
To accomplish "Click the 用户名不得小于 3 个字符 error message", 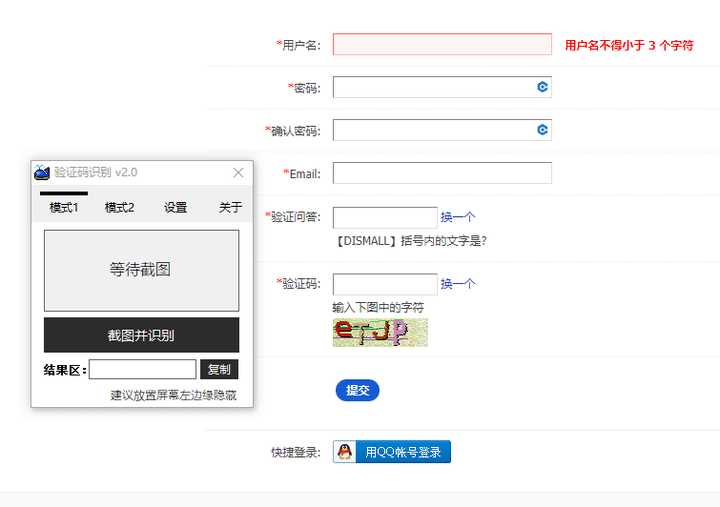I will pos(629,45).
